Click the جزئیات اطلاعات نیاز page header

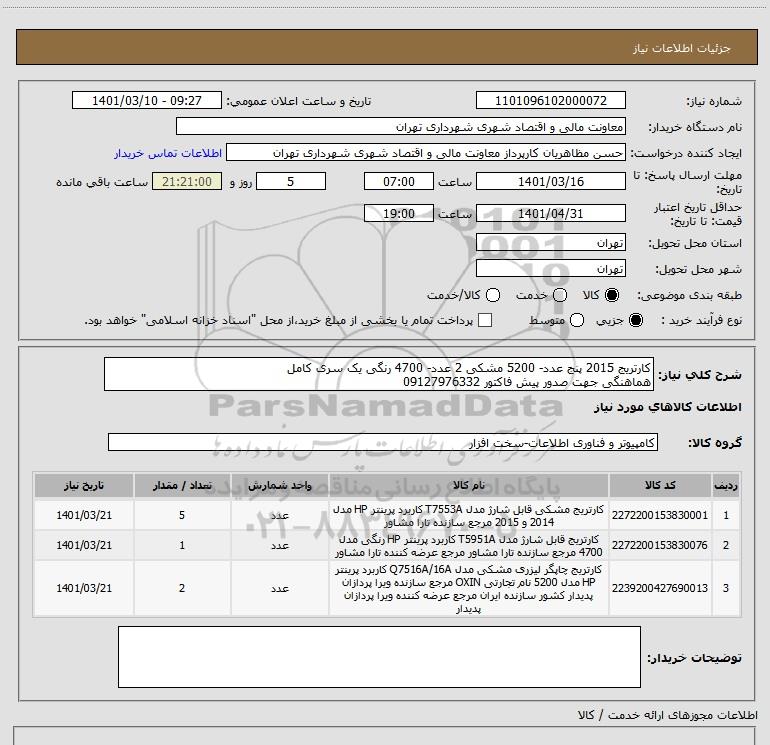(x=682, y=48)
